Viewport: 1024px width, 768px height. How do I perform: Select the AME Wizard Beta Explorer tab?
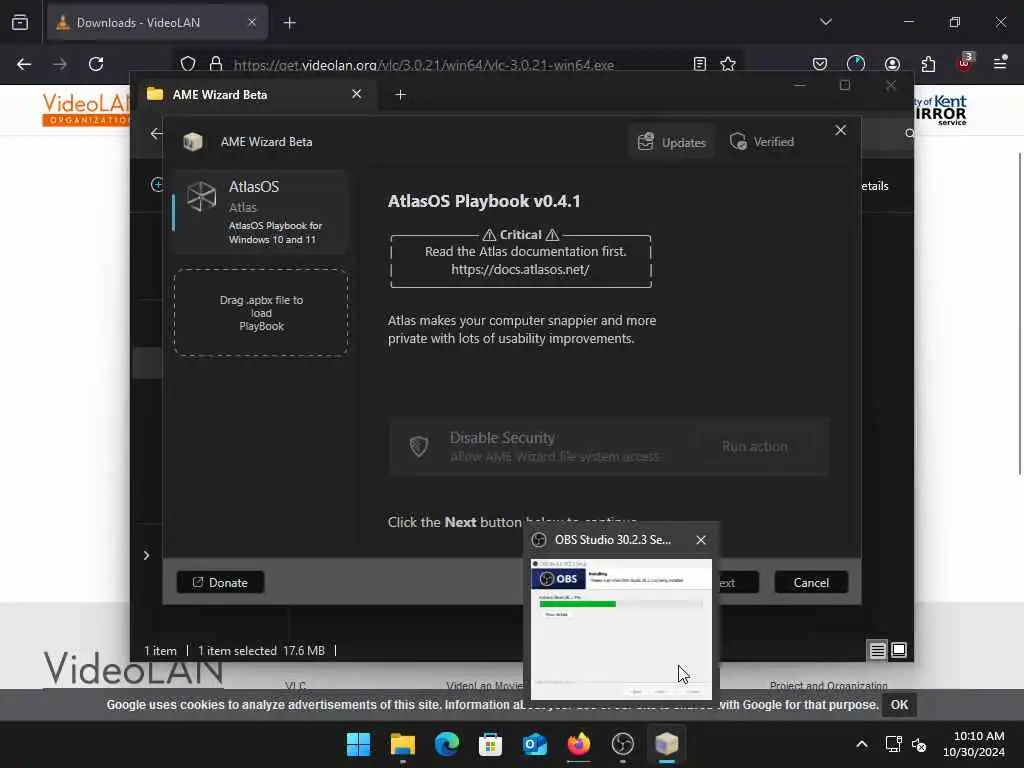254,95
